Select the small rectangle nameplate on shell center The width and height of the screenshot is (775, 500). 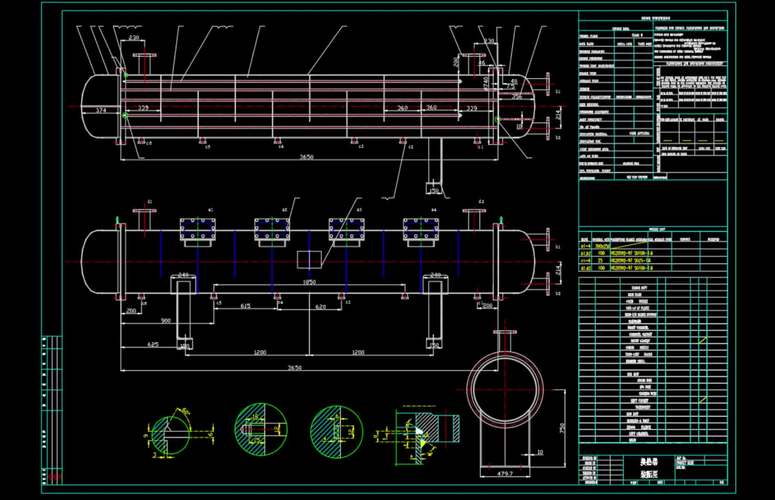coord(309,259)
